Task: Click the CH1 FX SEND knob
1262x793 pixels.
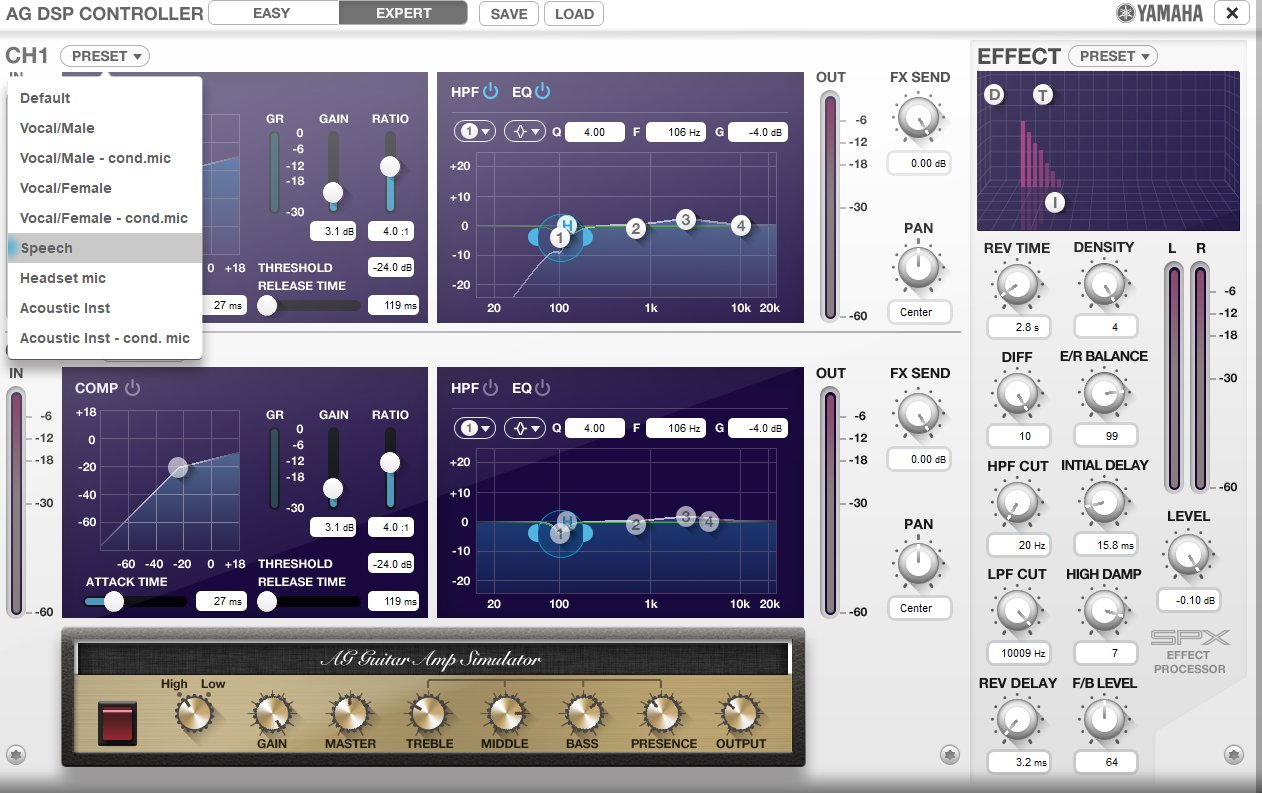Action: [x=918, y=119]
